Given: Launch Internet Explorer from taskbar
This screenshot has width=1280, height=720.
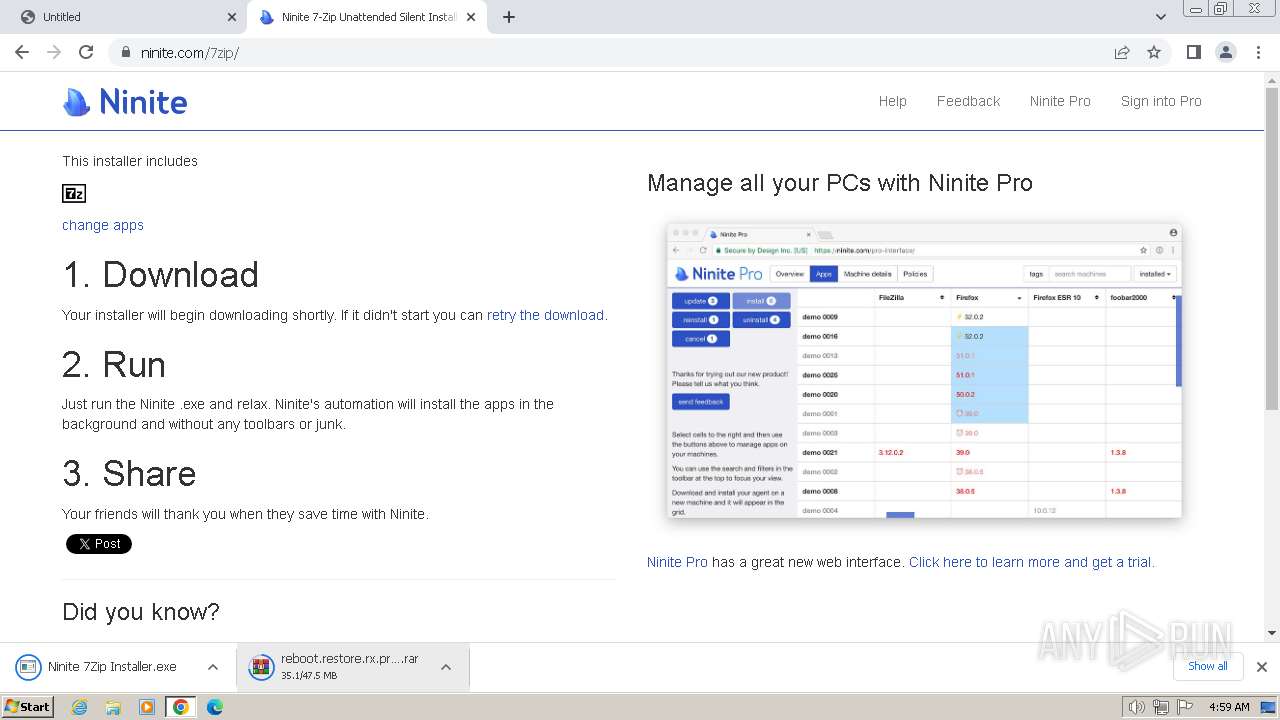Looking at the screenshot, I should point(79,707).
